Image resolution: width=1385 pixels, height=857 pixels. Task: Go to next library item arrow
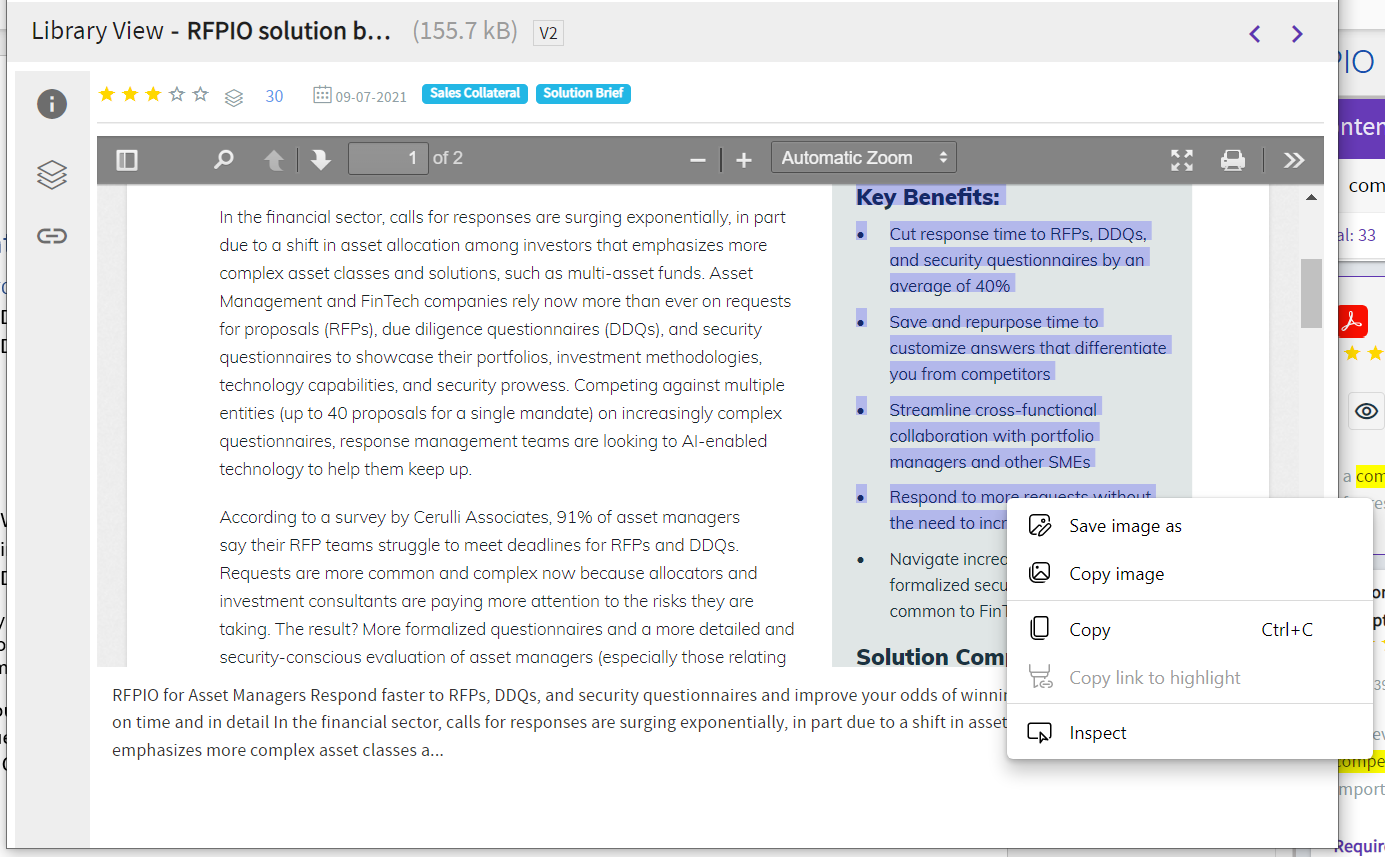pos(1297,34)
